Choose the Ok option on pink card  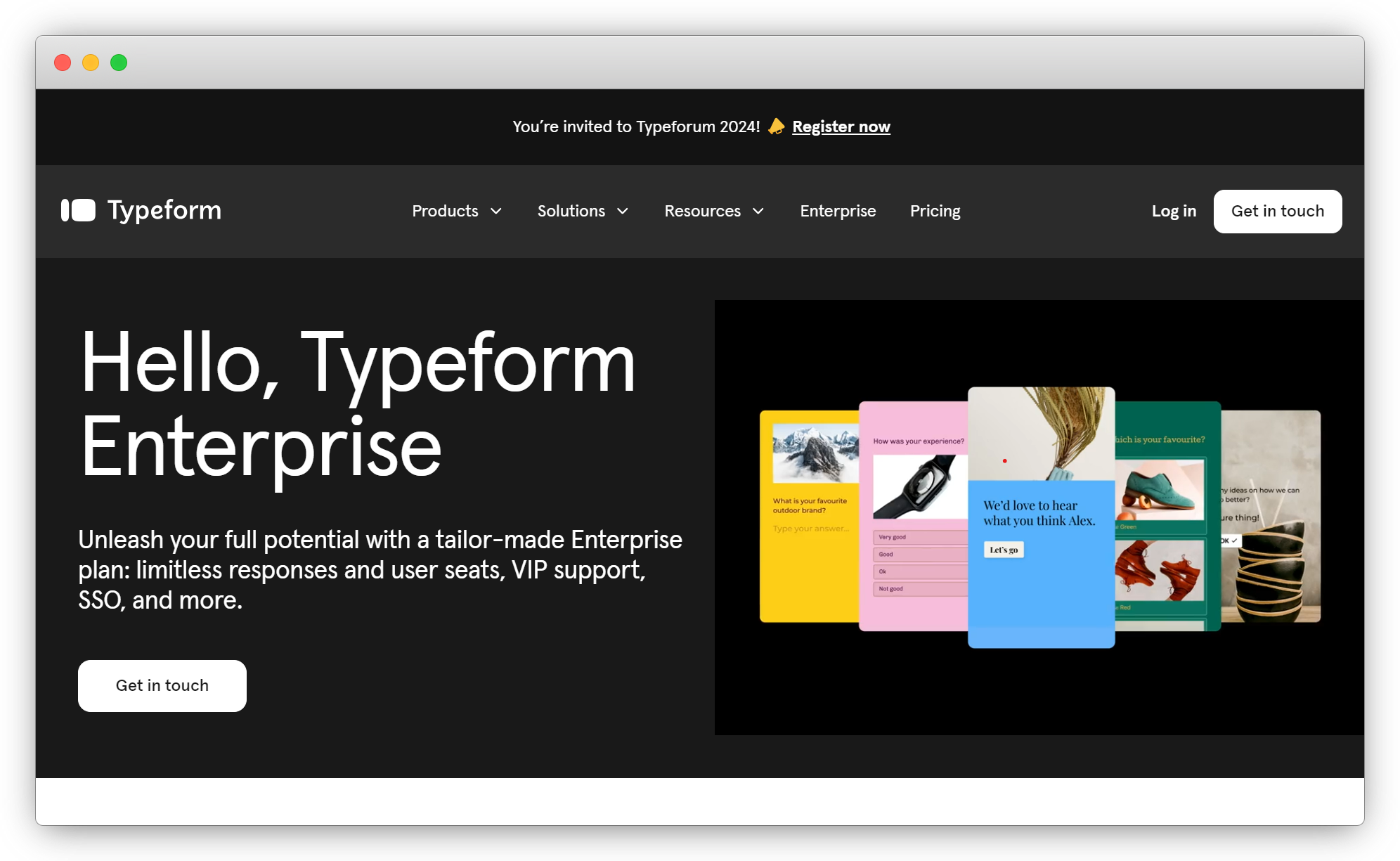[x=920, y=571]
